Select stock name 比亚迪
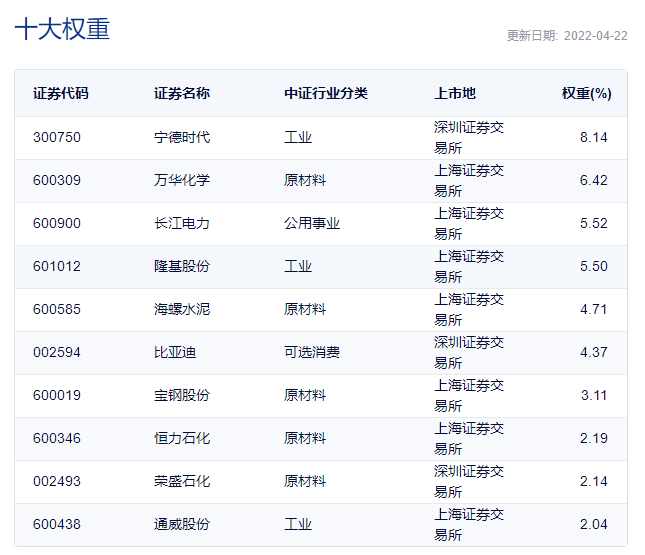 coord(175,352)
